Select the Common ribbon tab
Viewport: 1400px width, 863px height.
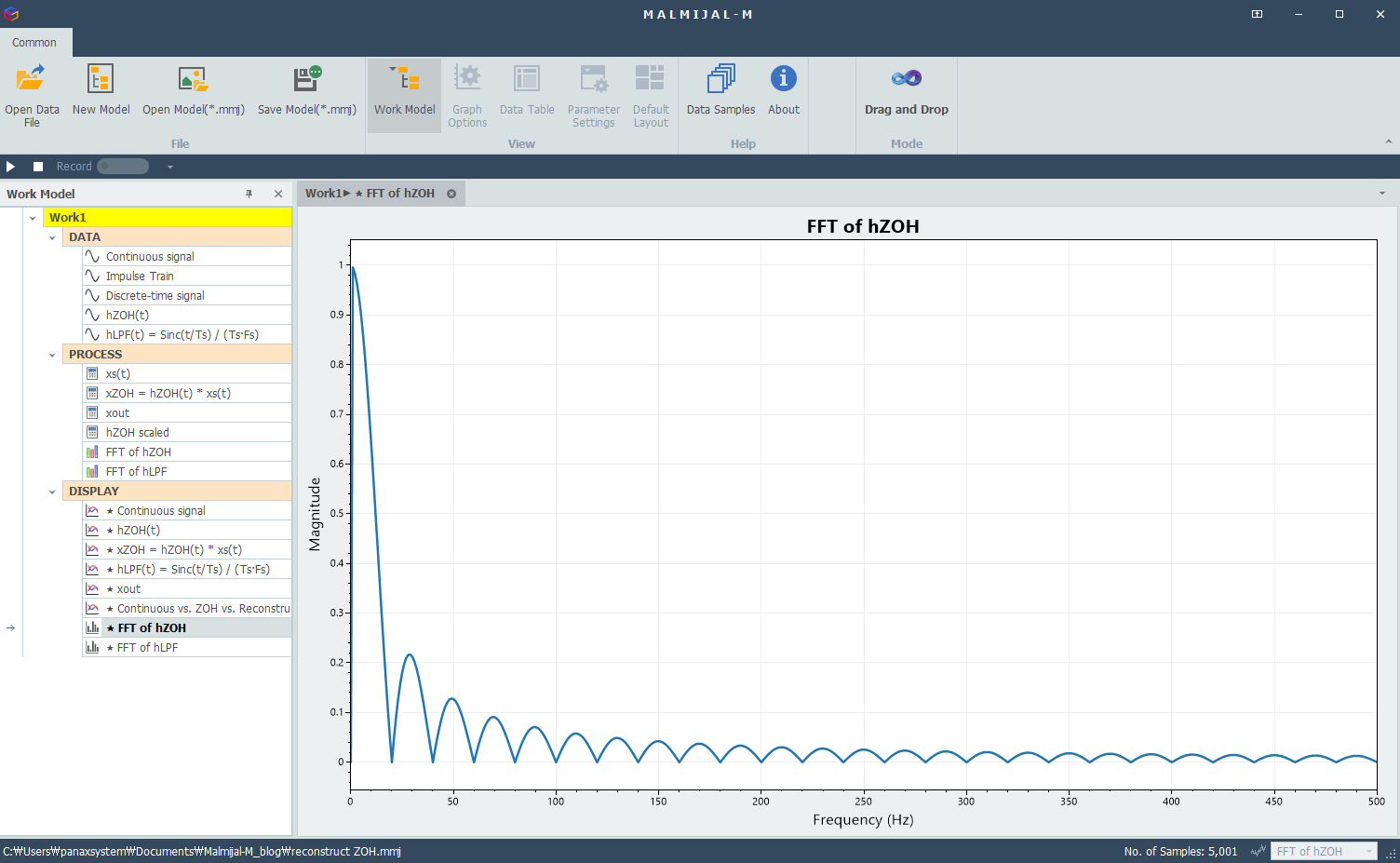click(34, 43)
